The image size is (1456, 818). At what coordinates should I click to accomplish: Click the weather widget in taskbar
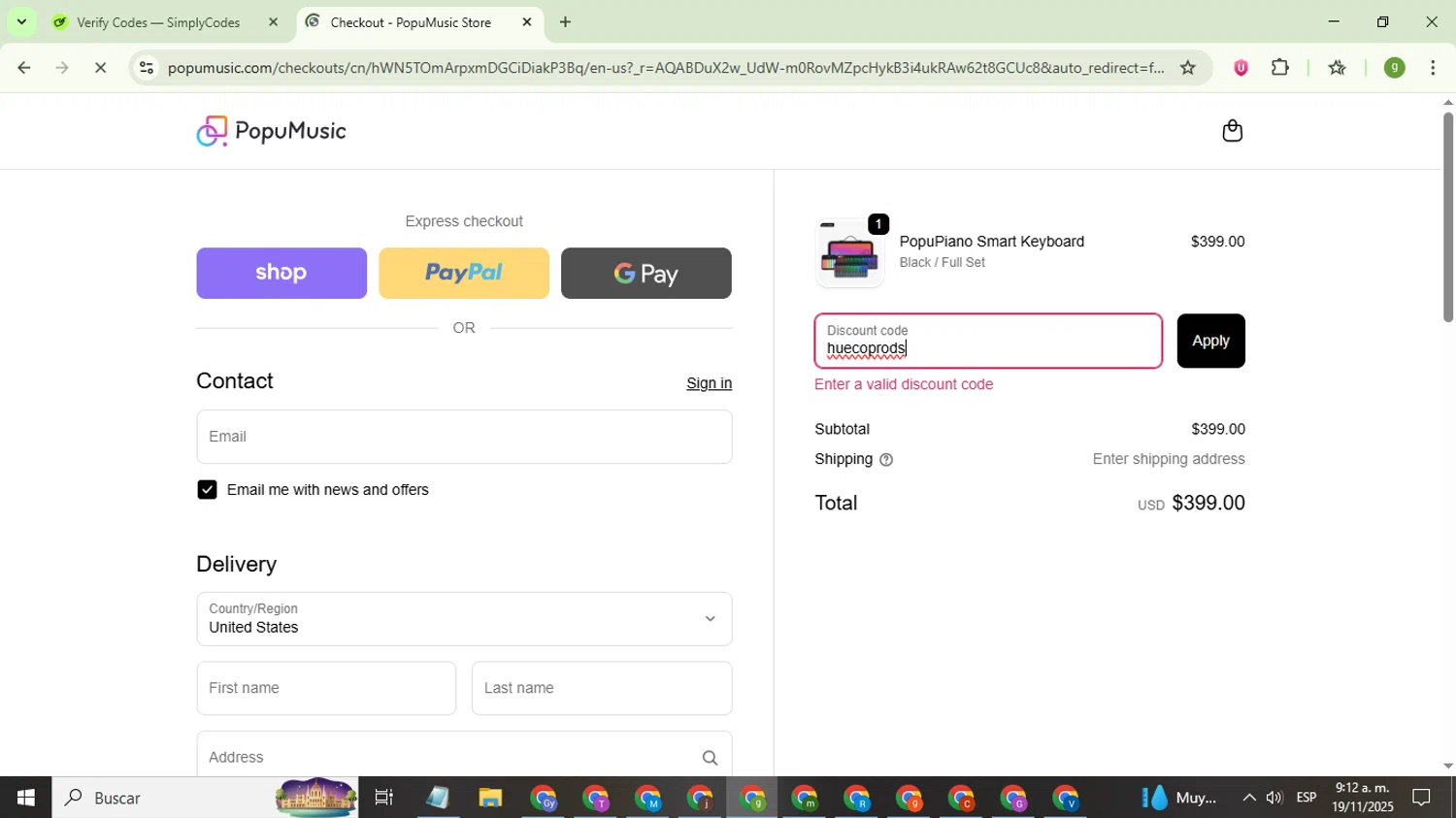pos(1179,798)
